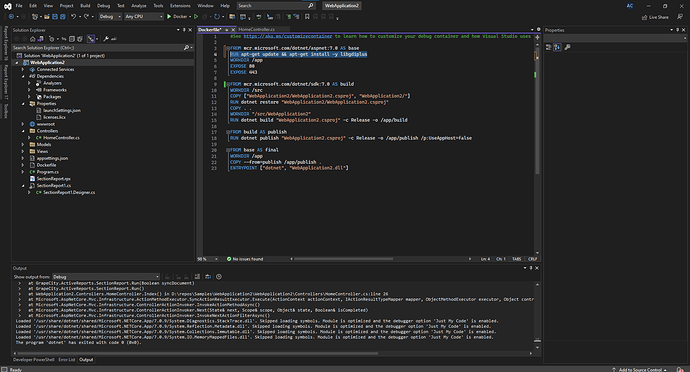The height and width of the screenshot is (372, 690).
Task: Select Program.cs in Solution Explorer
Action: click(48, 172)
